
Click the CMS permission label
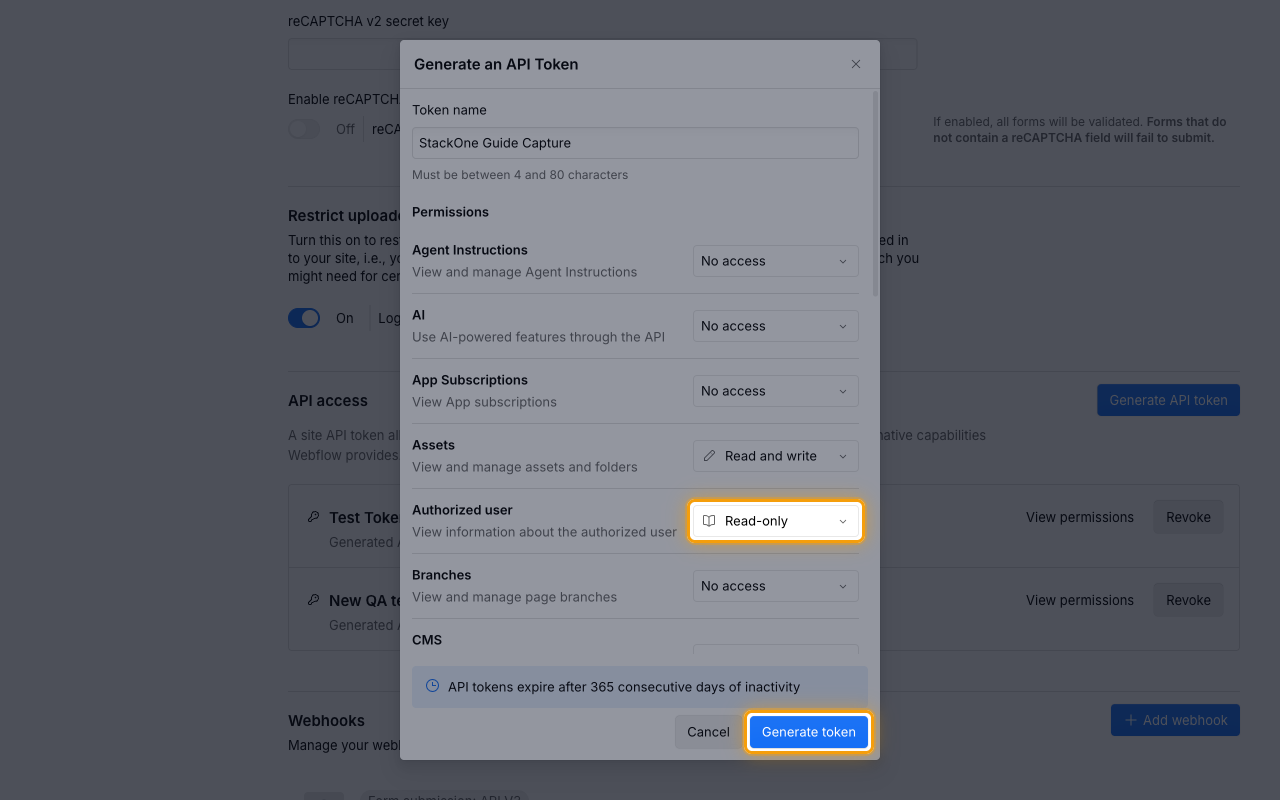(x=427, y=640)
